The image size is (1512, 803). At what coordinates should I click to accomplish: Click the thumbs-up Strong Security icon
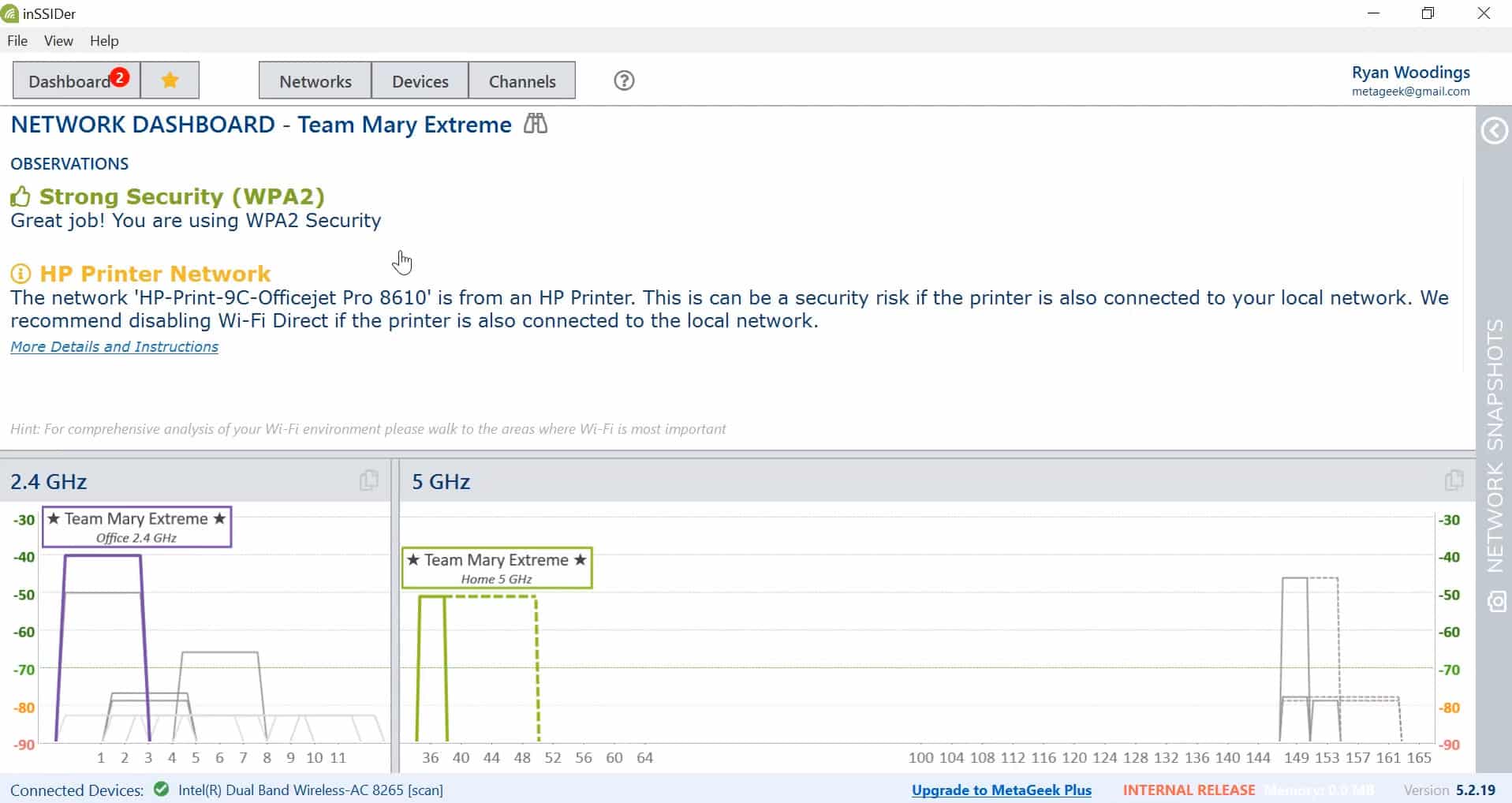click(21, 196)
